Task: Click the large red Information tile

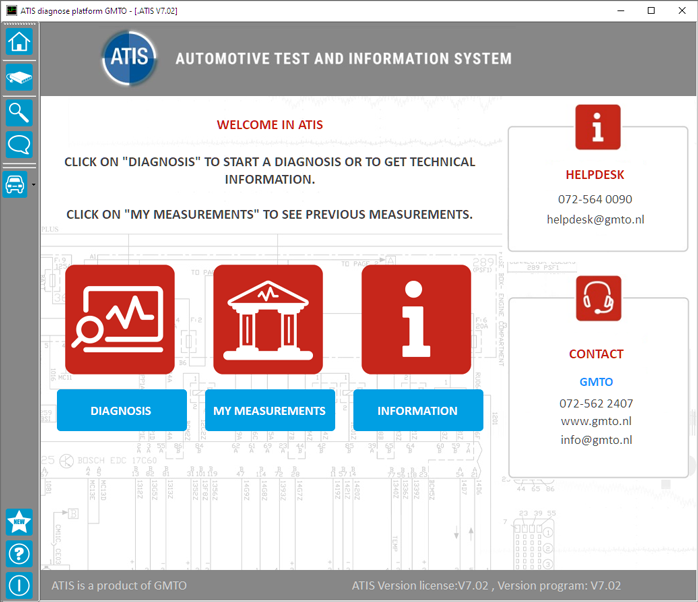Action: pos(416,319)
